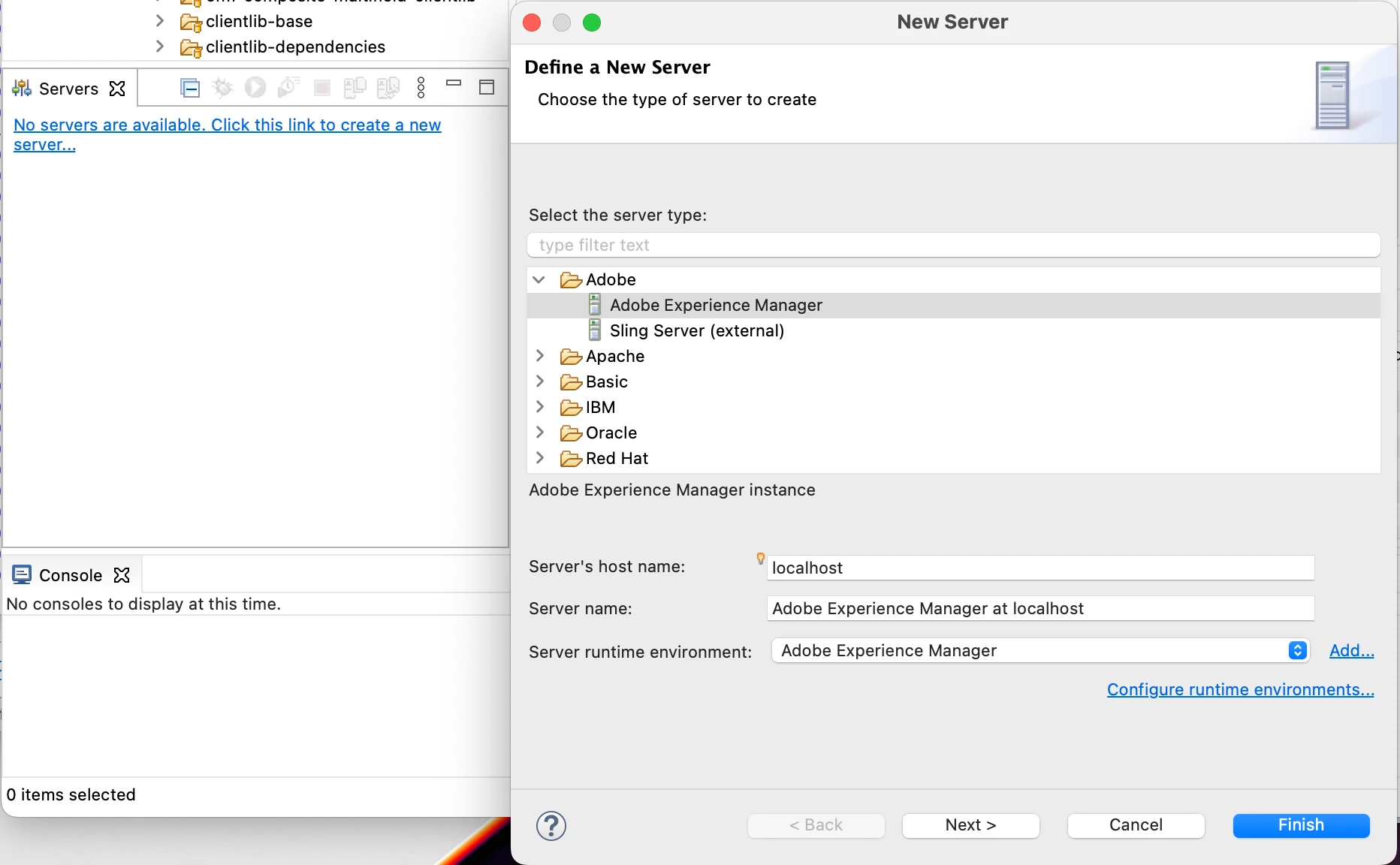Select the Basic category row
Image resolution: width=1400 pixels, height=865 pixels.
pyautogui.click(x=954, y=381)
